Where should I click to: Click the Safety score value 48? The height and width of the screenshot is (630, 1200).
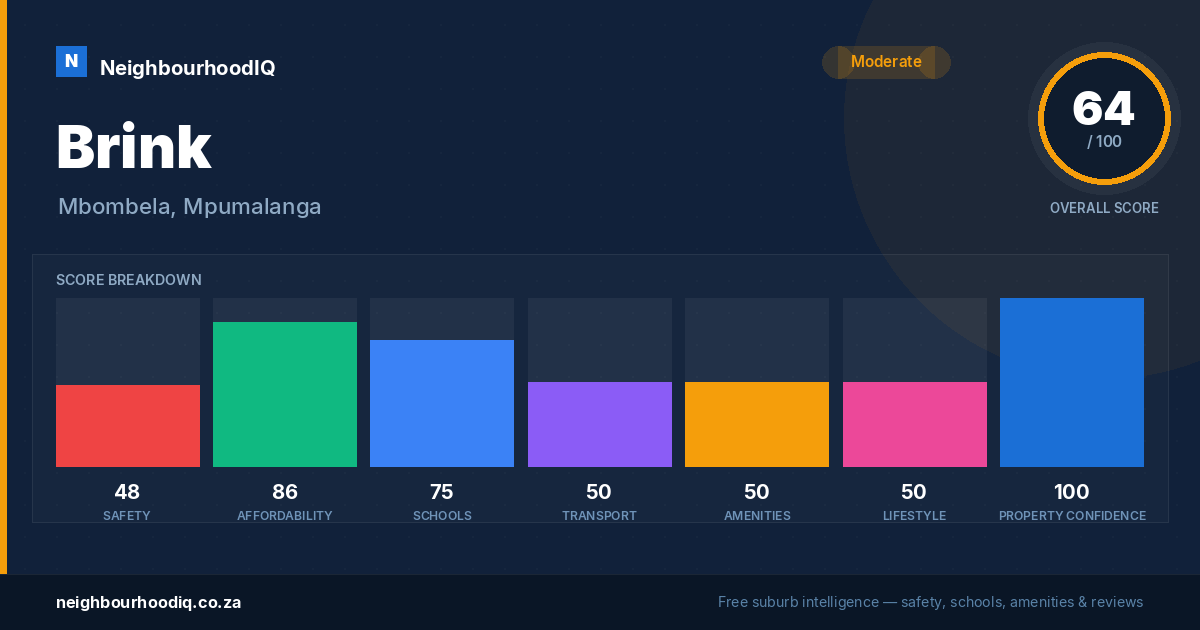127,492
